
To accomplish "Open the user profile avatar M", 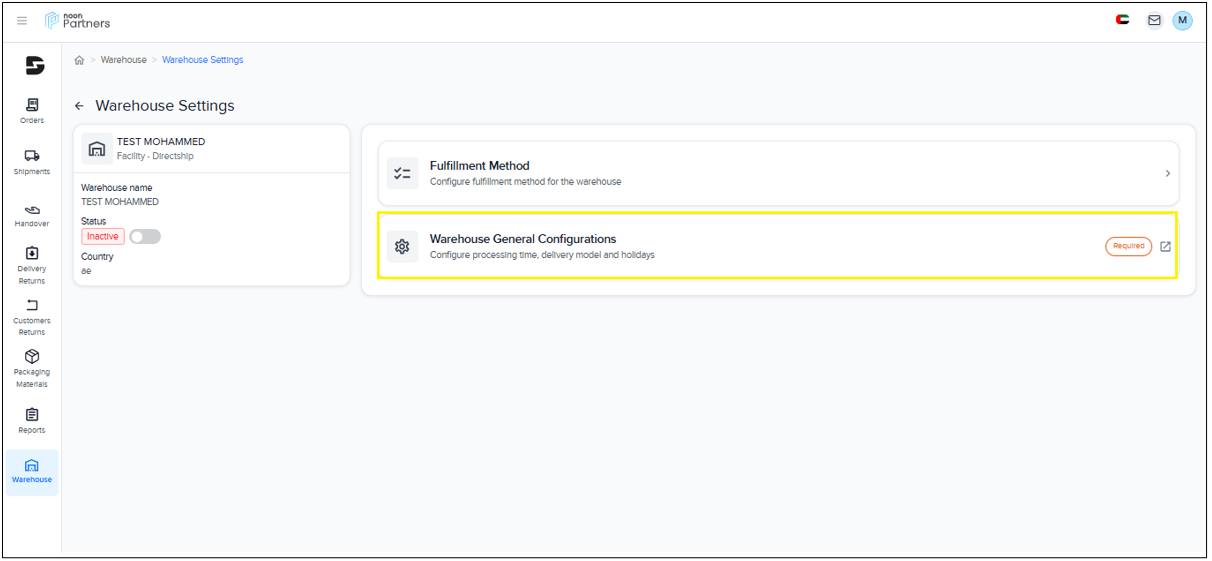I will tap(1182, 20).
